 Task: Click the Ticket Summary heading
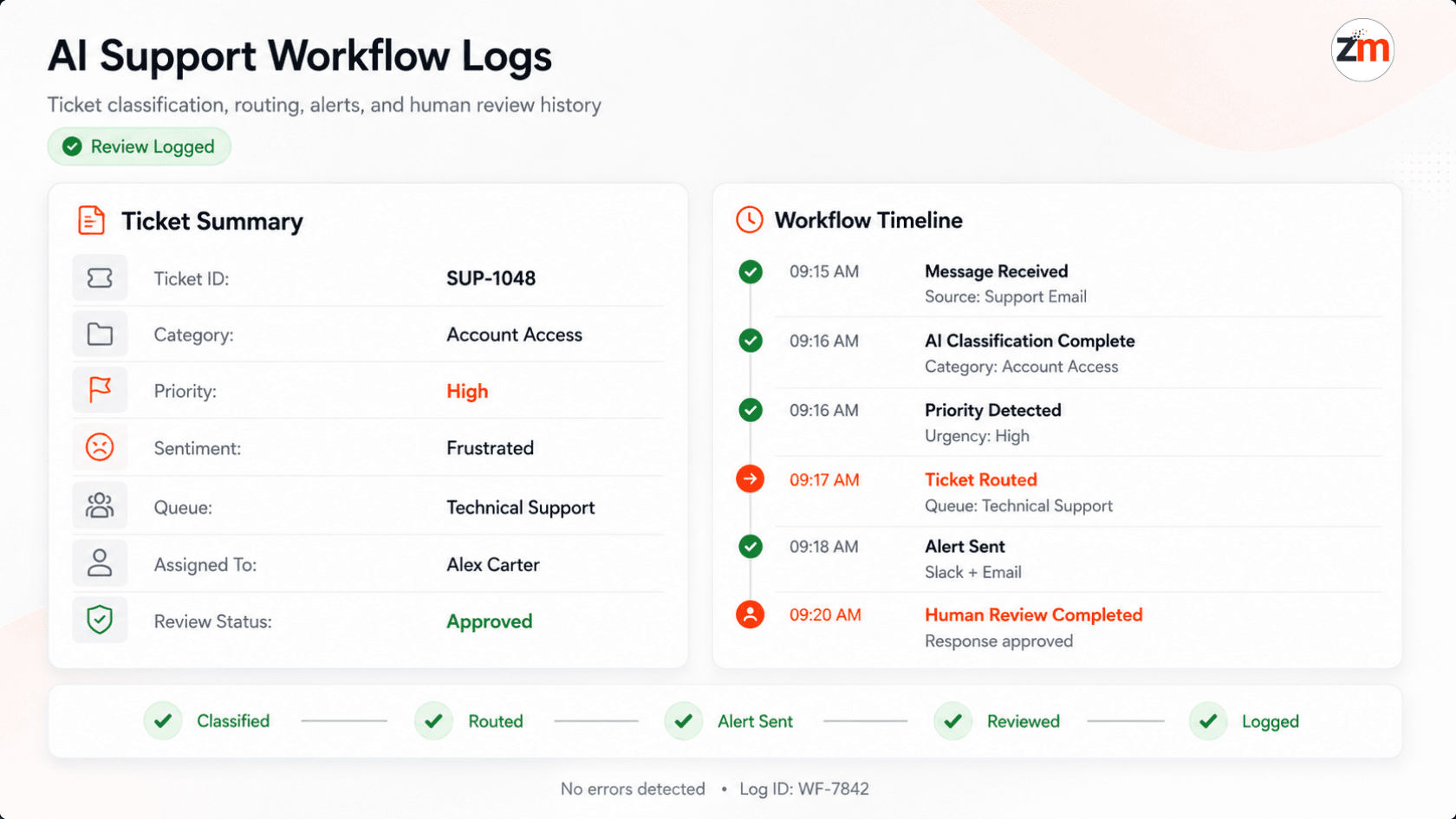(x=212, y=221)
